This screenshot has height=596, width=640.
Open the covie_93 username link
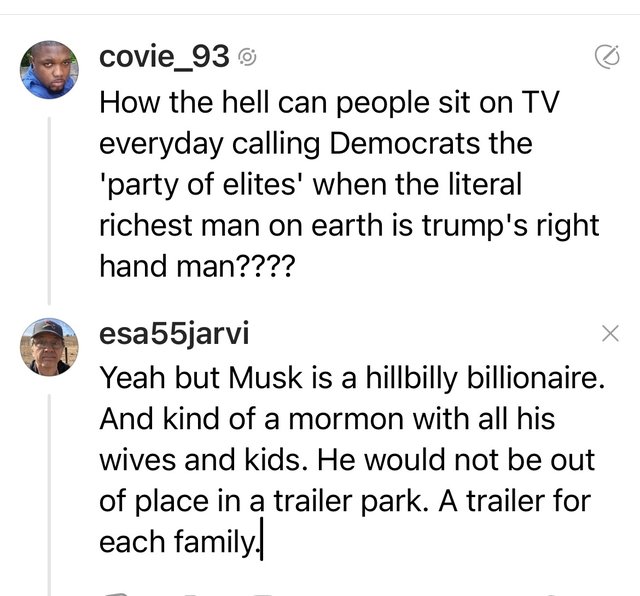coord(165,59)
